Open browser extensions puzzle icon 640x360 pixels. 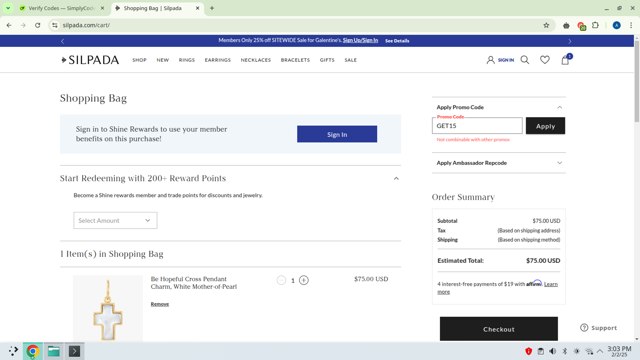(x=596, y=25)
